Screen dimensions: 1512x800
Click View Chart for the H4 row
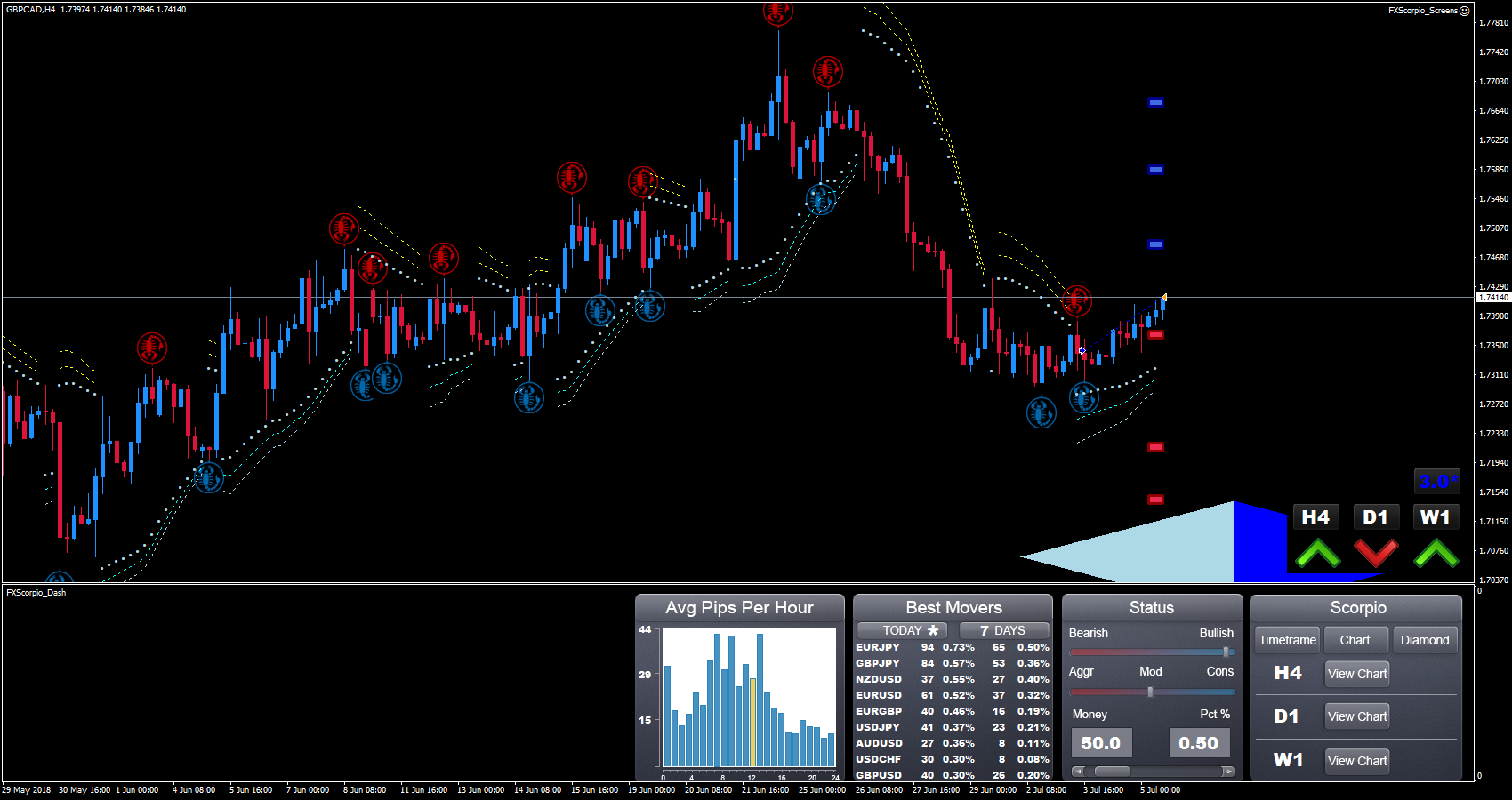1356,674
